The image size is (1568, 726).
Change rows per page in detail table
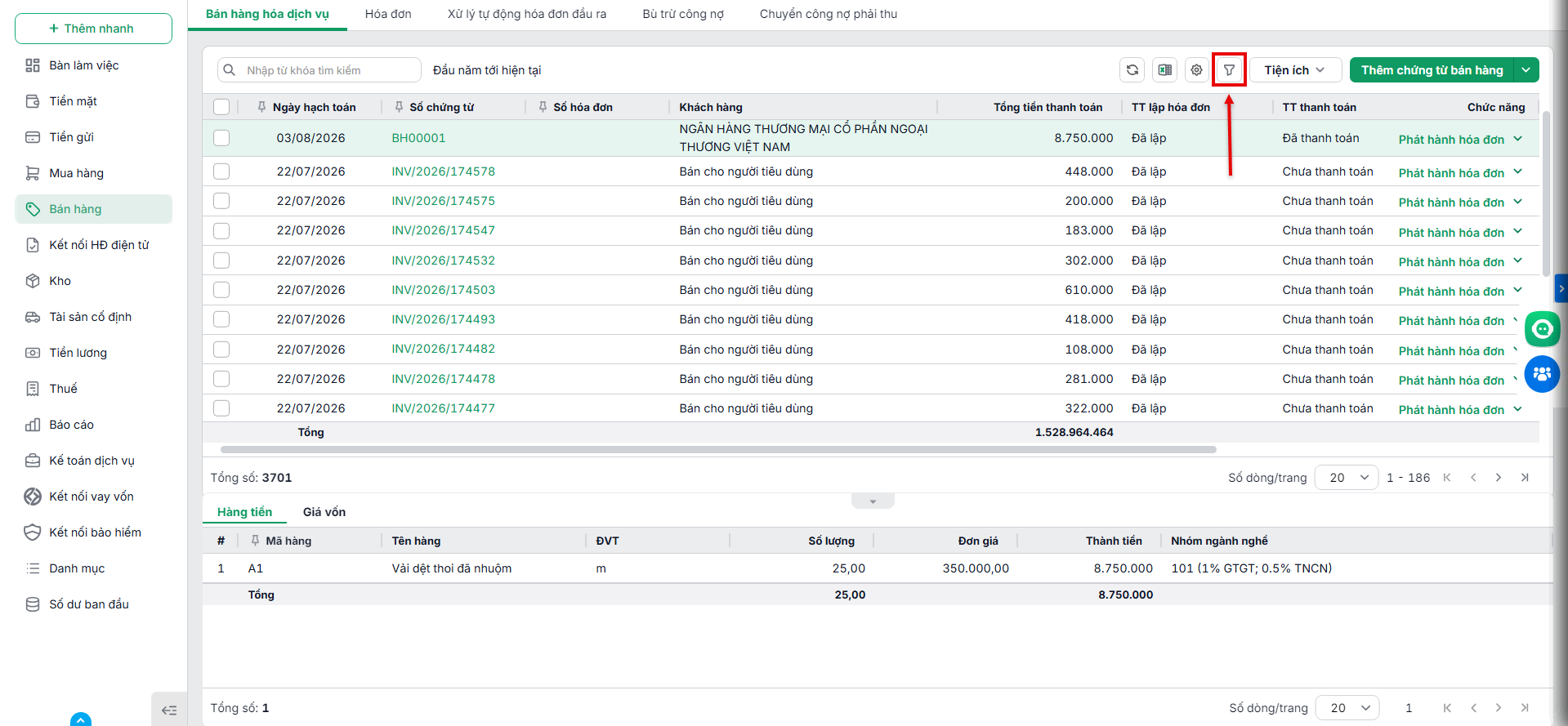[1347, 708]
